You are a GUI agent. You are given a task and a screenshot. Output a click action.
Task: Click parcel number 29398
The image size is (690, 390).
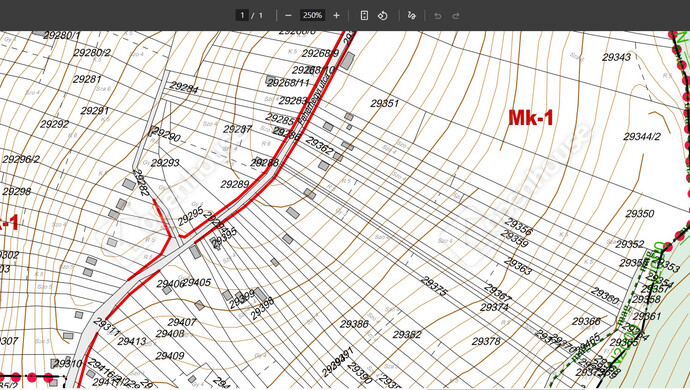click(x=262, y=308)
